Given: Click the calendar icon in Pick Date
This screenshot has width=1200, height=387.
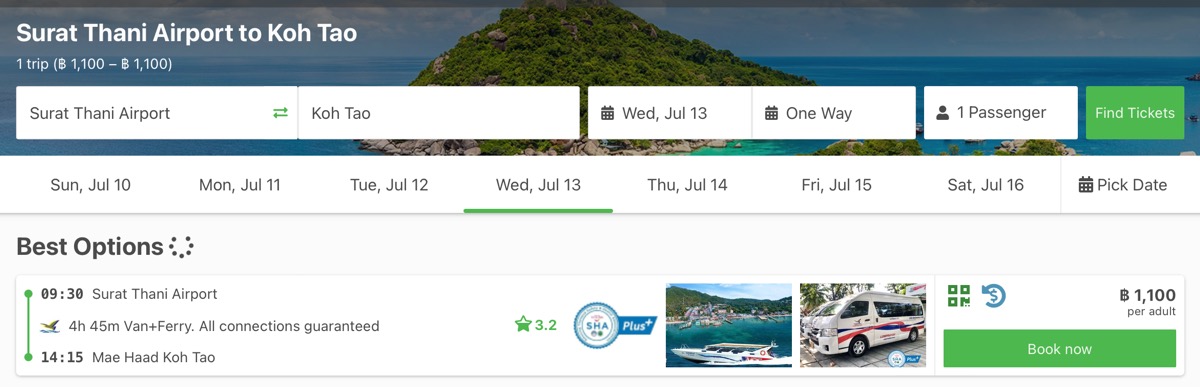Looking at the screenshot, I should tap(1086, 185).
